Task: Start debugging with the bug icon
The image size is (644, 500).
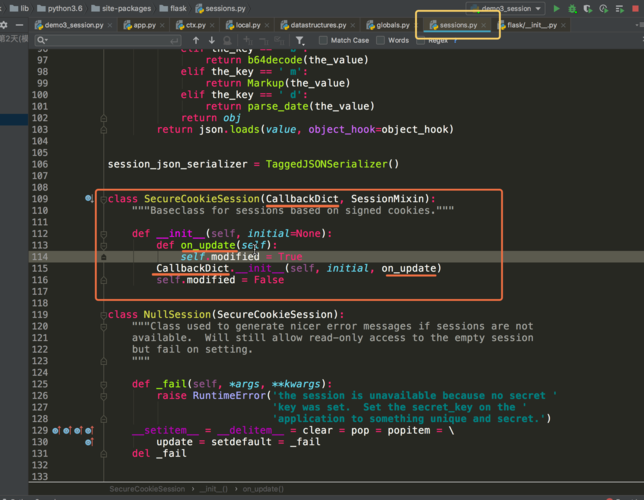Action: pyautogui.click(x=572, y=9)
